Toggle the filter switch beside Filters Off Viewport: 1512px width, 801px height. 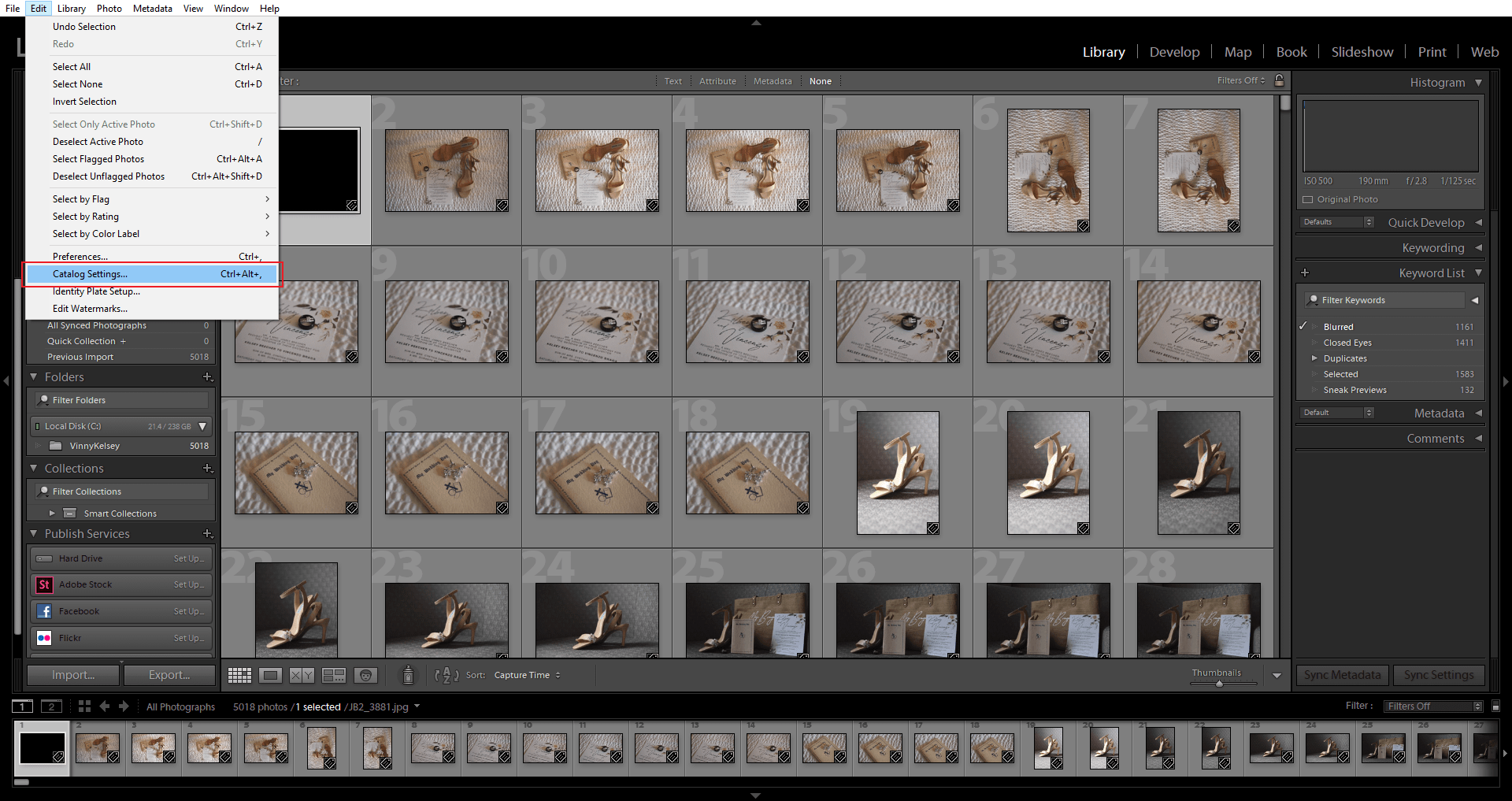coord(1495,706)
